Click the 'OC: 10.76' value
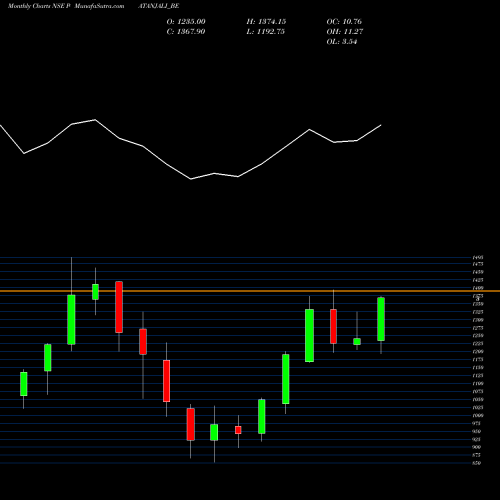Viewport: 500px width, 500px height. pos(344,22)
